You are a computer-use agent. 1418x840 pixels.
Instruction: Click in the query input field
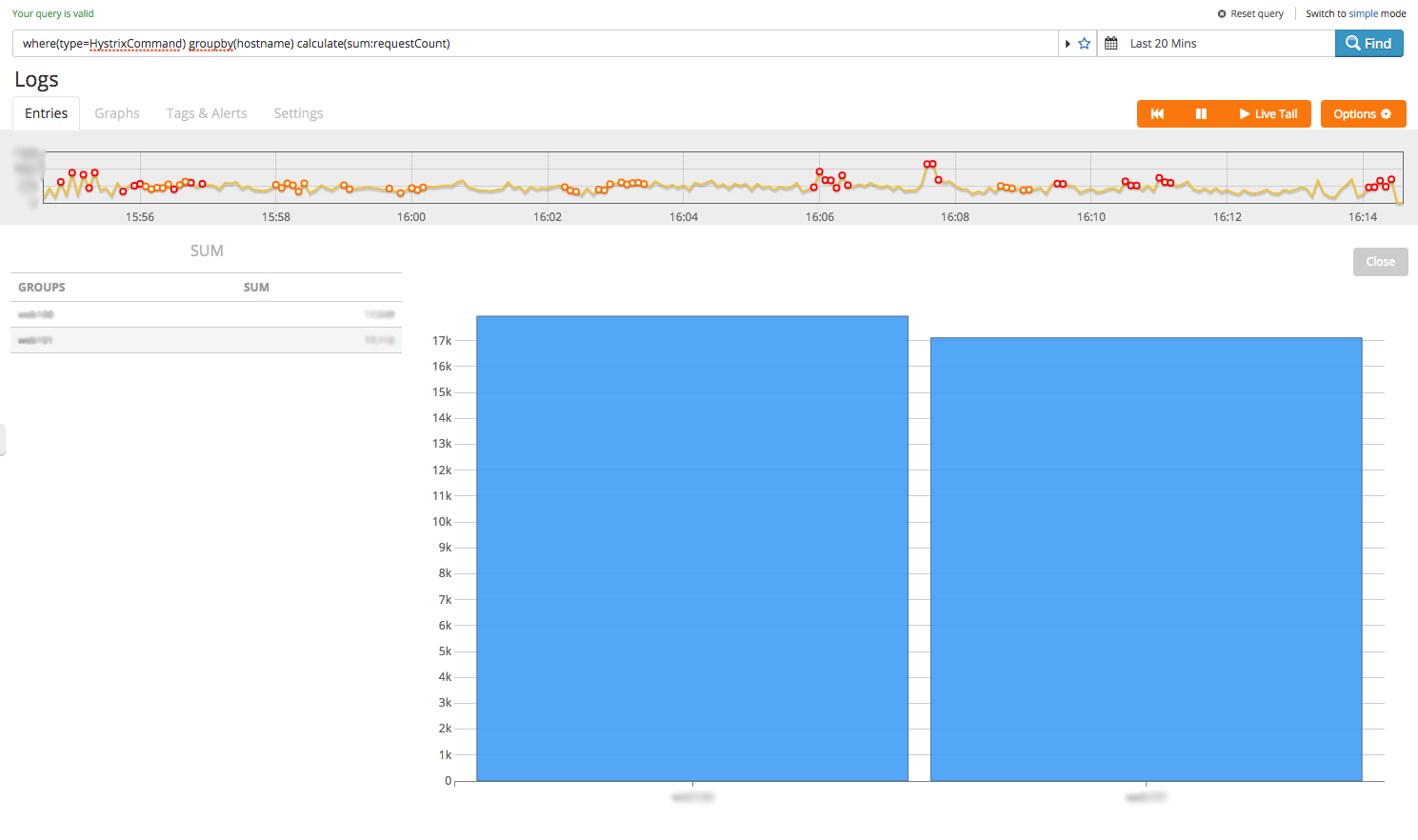coord(533,44)
